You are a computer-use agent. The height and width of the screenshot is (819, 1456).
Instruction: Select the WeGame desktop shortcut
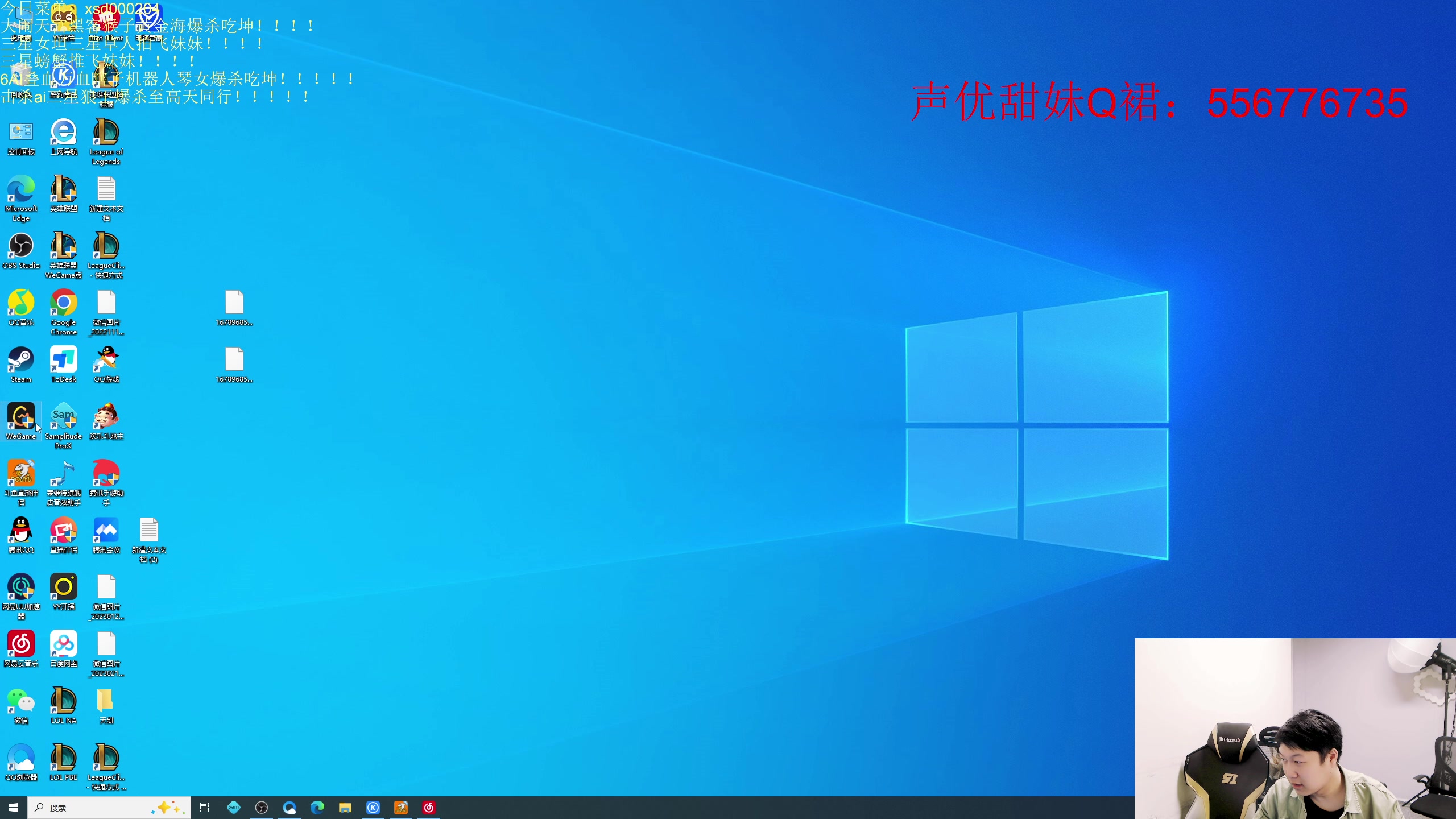pos(21,417)
